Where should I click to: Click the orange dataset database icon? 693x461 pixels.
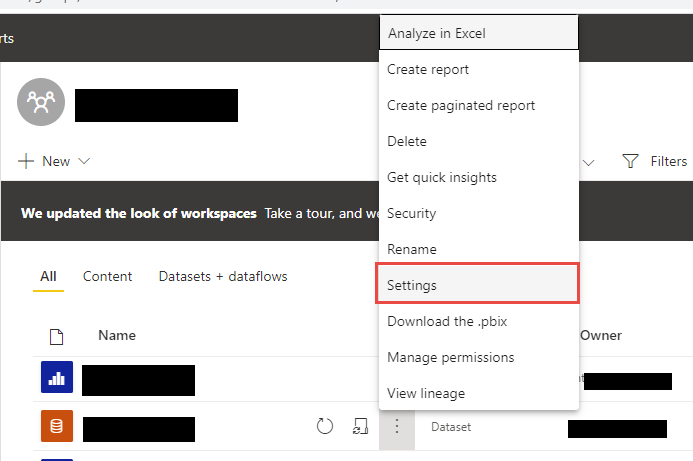click(x=57, y=427)
